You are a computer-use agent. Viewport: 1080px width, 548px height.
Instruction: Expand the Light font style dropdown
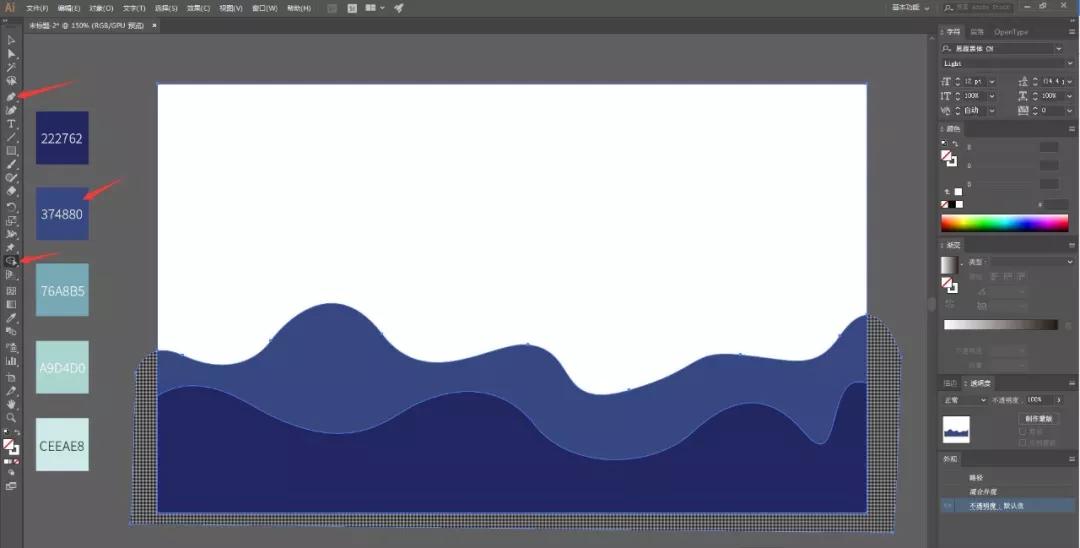(x=1069, y=63)
